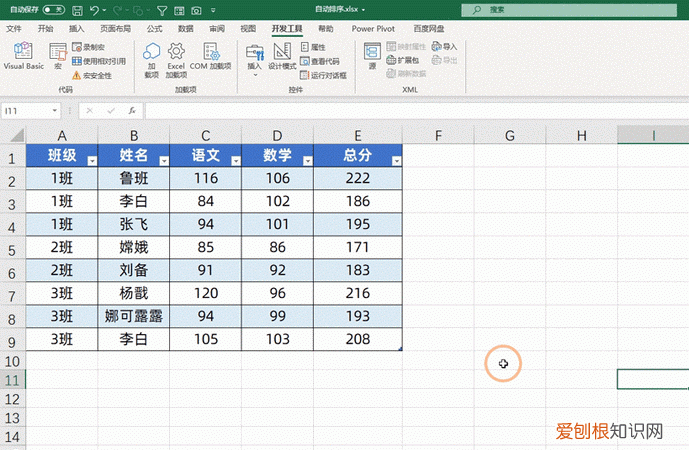Select the 总分 cell with 222
This screenshot has height=450, width=689.
pos(358,178)
